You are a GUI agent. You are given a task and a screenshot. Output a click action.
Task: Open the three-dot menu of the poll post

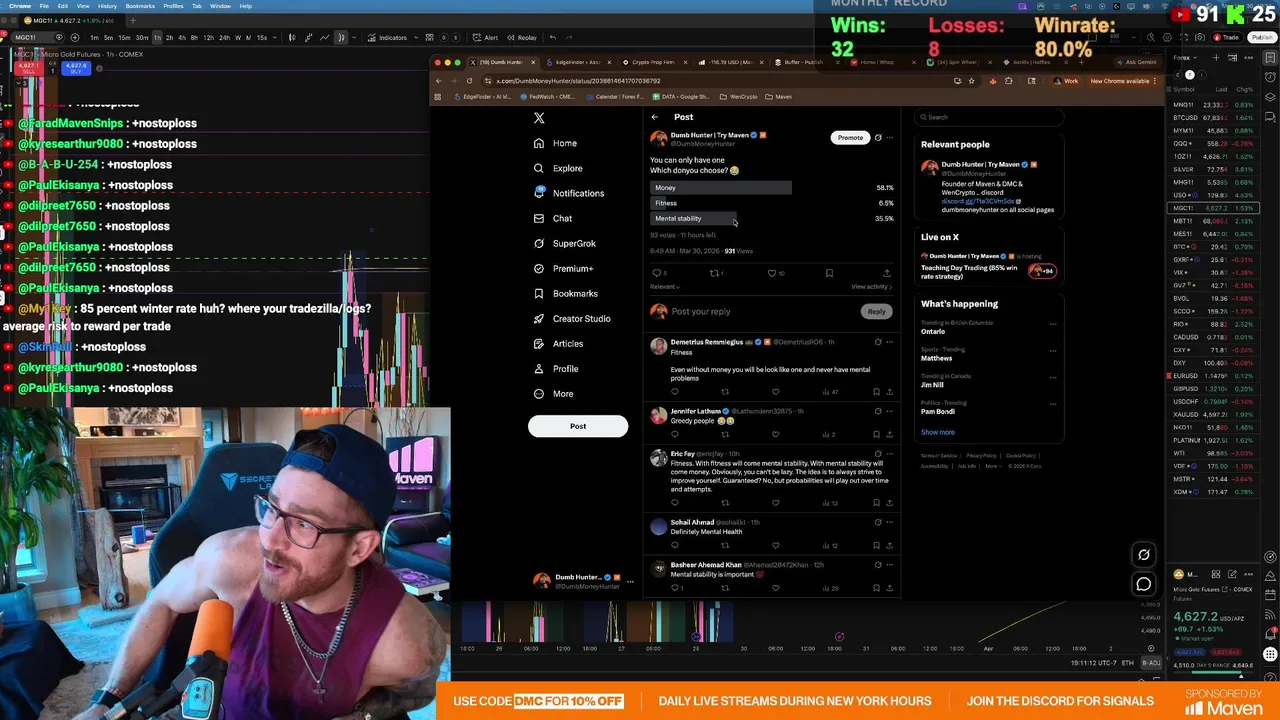[889, 137]
